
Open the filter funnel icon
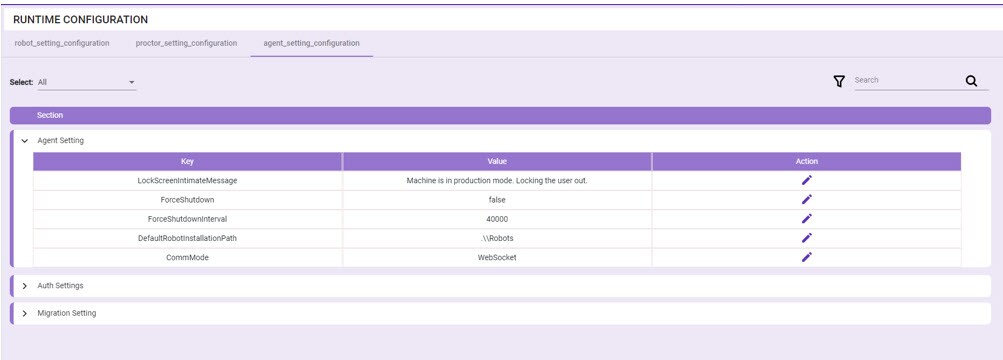[839, 81]
